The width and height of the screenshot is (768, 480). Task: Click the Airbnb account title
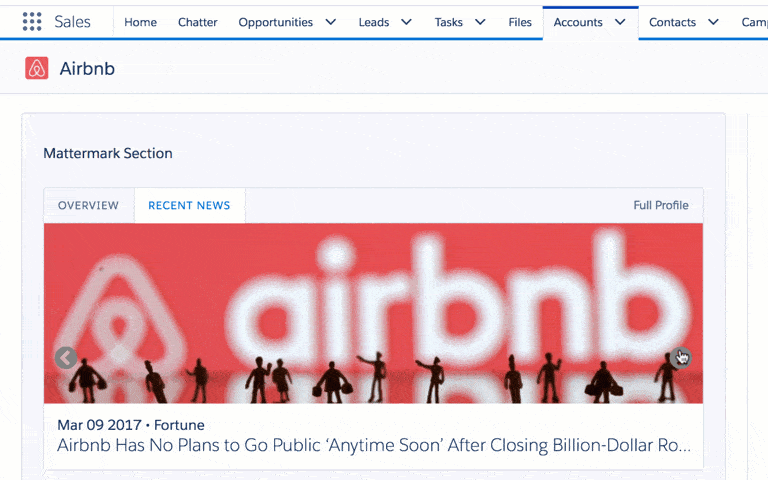87,69
